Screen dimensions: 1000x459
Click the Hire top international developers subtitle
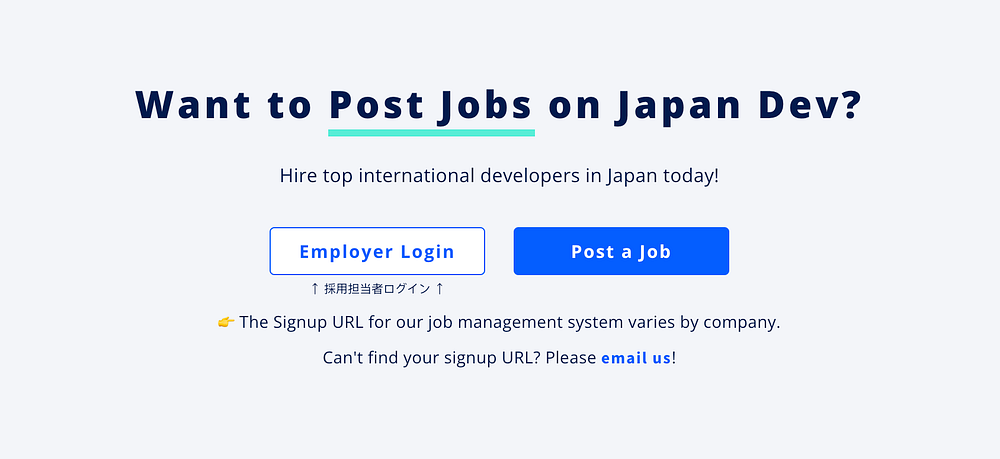[x=499, y=175]
